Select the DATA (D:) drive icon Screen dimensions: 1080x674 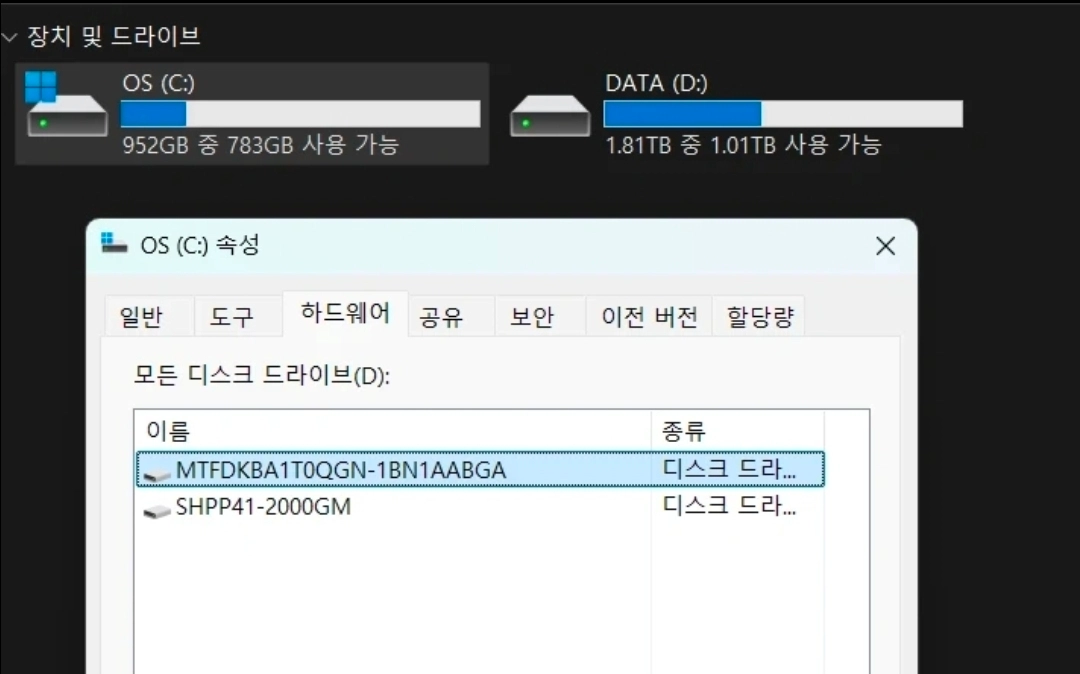coord(550,116)
